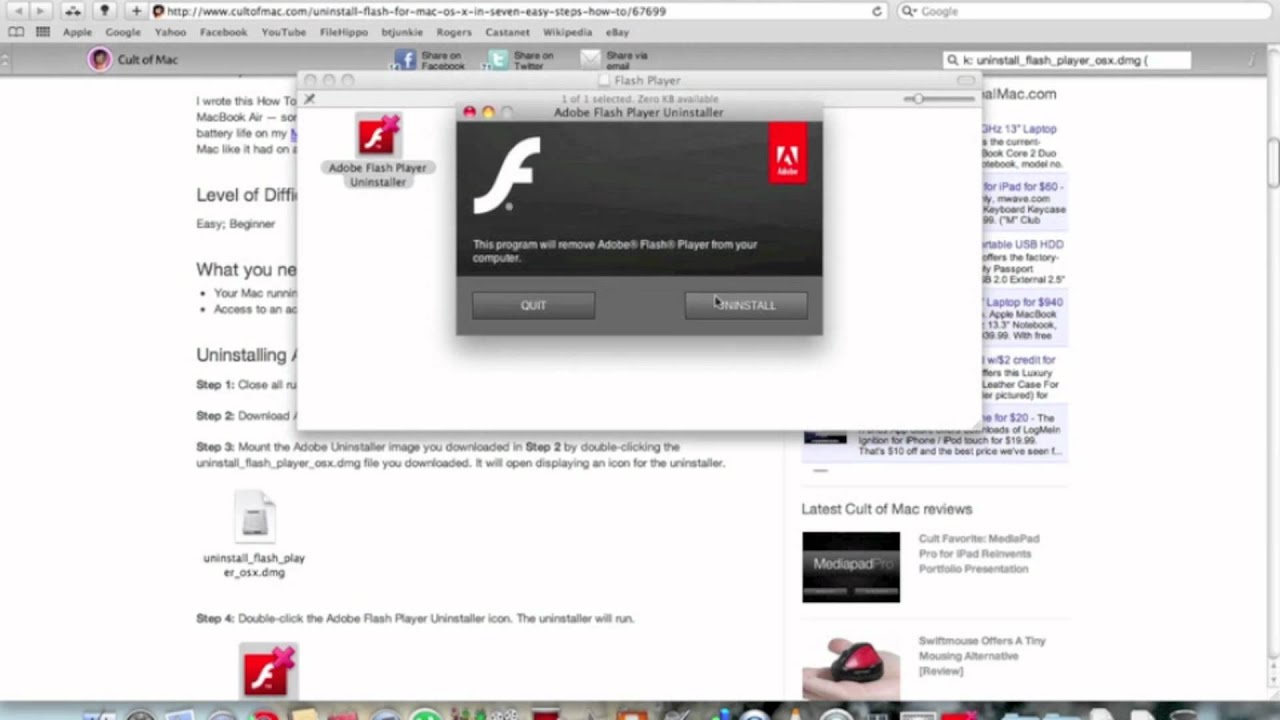Open the eBay bookmark
Viewport: 1280px width, 720px height.
coord(617,32)
